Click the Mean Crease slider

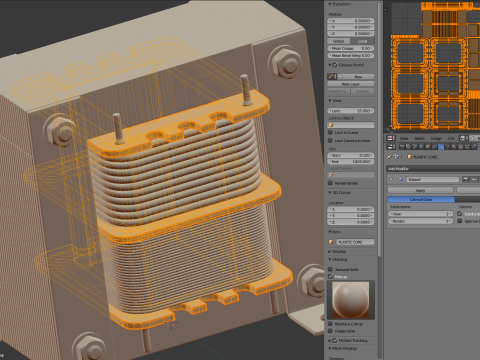351,48
